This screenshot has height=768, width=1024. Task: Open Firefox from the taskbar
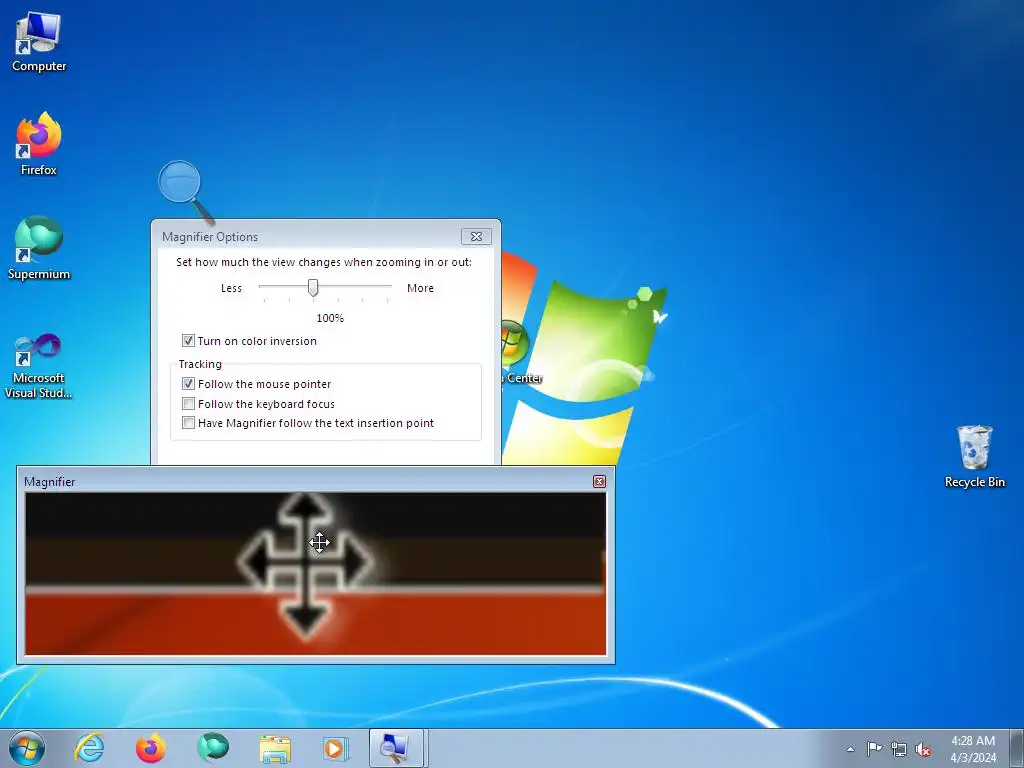(x=151, y=748)
